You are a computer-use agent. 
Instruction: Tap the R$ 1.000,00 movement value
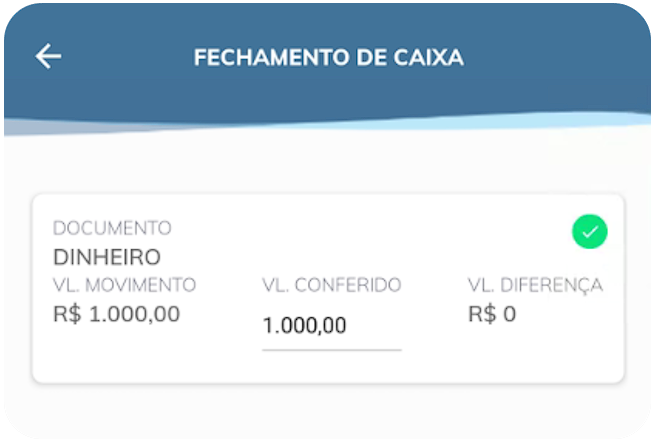pos(116,314)
